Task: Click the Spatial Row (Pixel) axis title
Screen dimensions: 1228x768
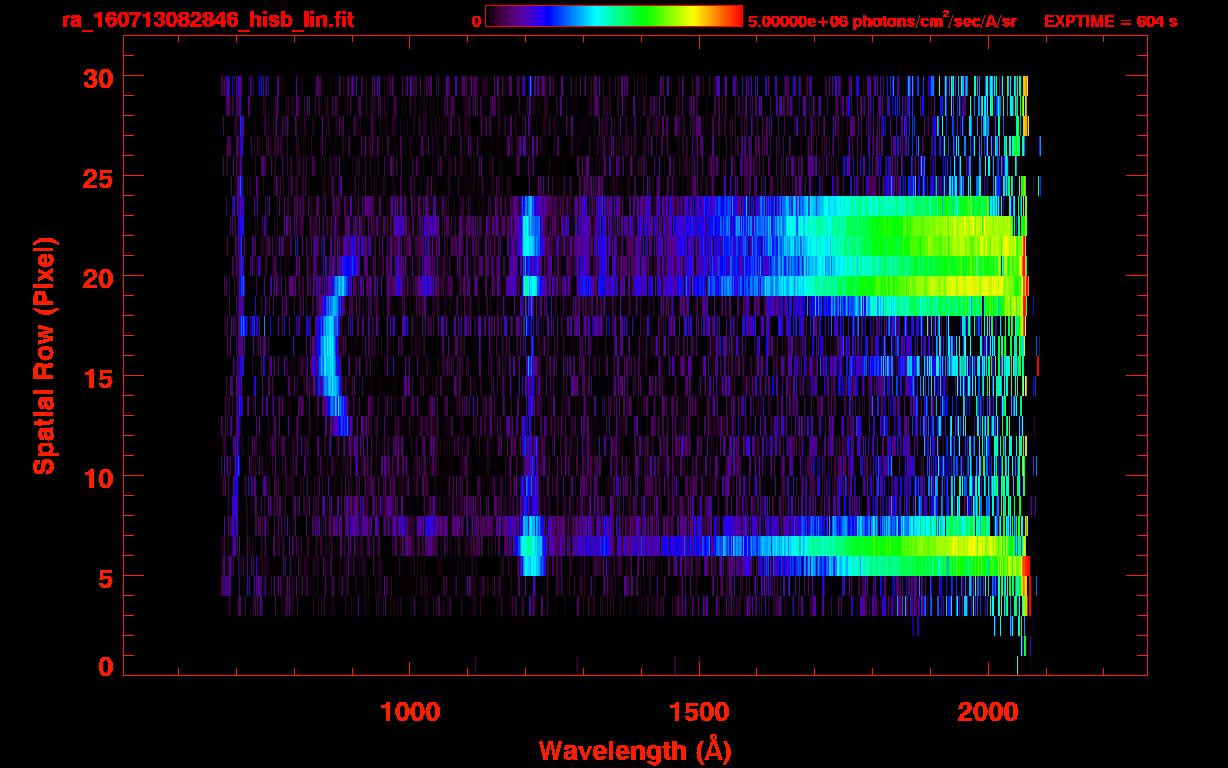Action: [x=44, y=355]
